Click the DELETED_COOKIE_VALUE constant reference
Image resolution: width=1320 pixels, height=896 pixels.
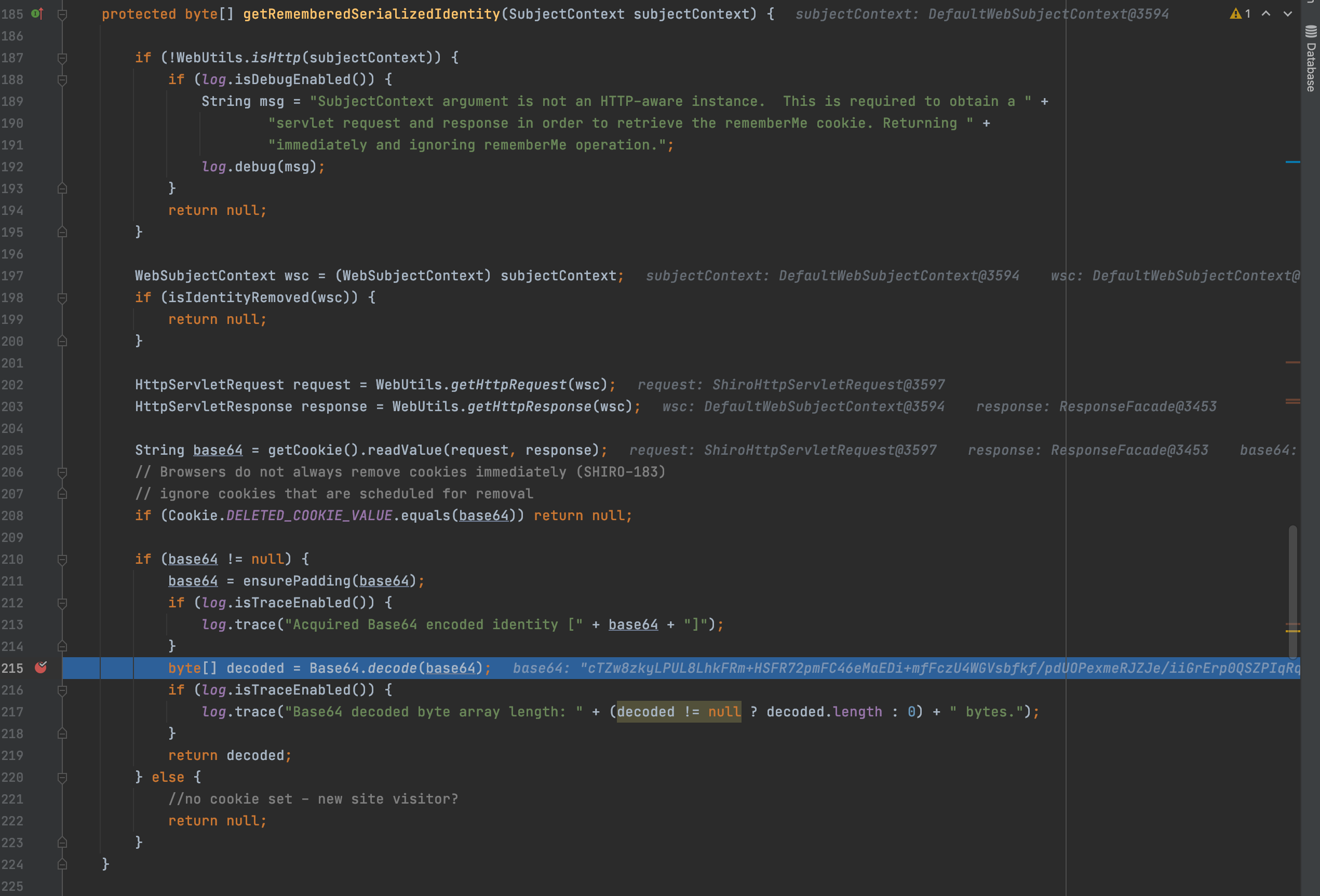click(309, 515)
